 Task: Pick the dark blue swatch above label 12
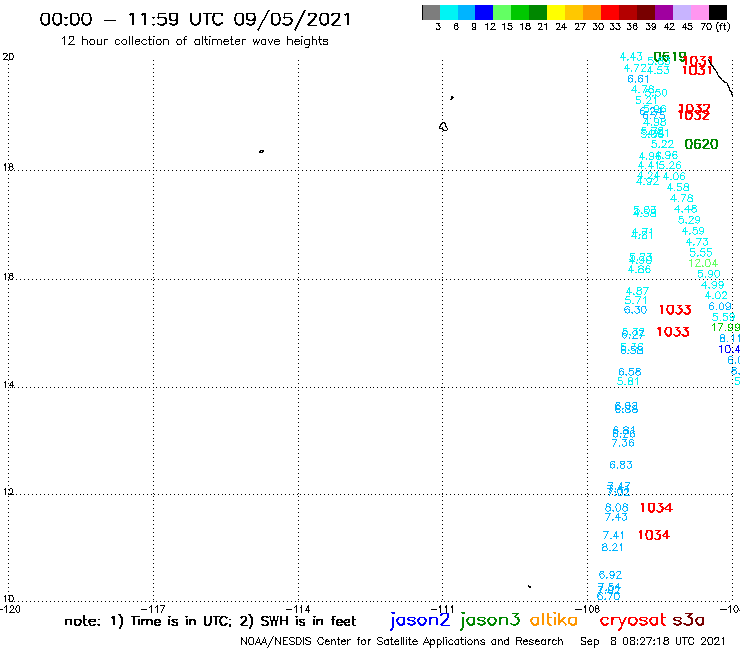pyautogui.click(x=484, y=12)
